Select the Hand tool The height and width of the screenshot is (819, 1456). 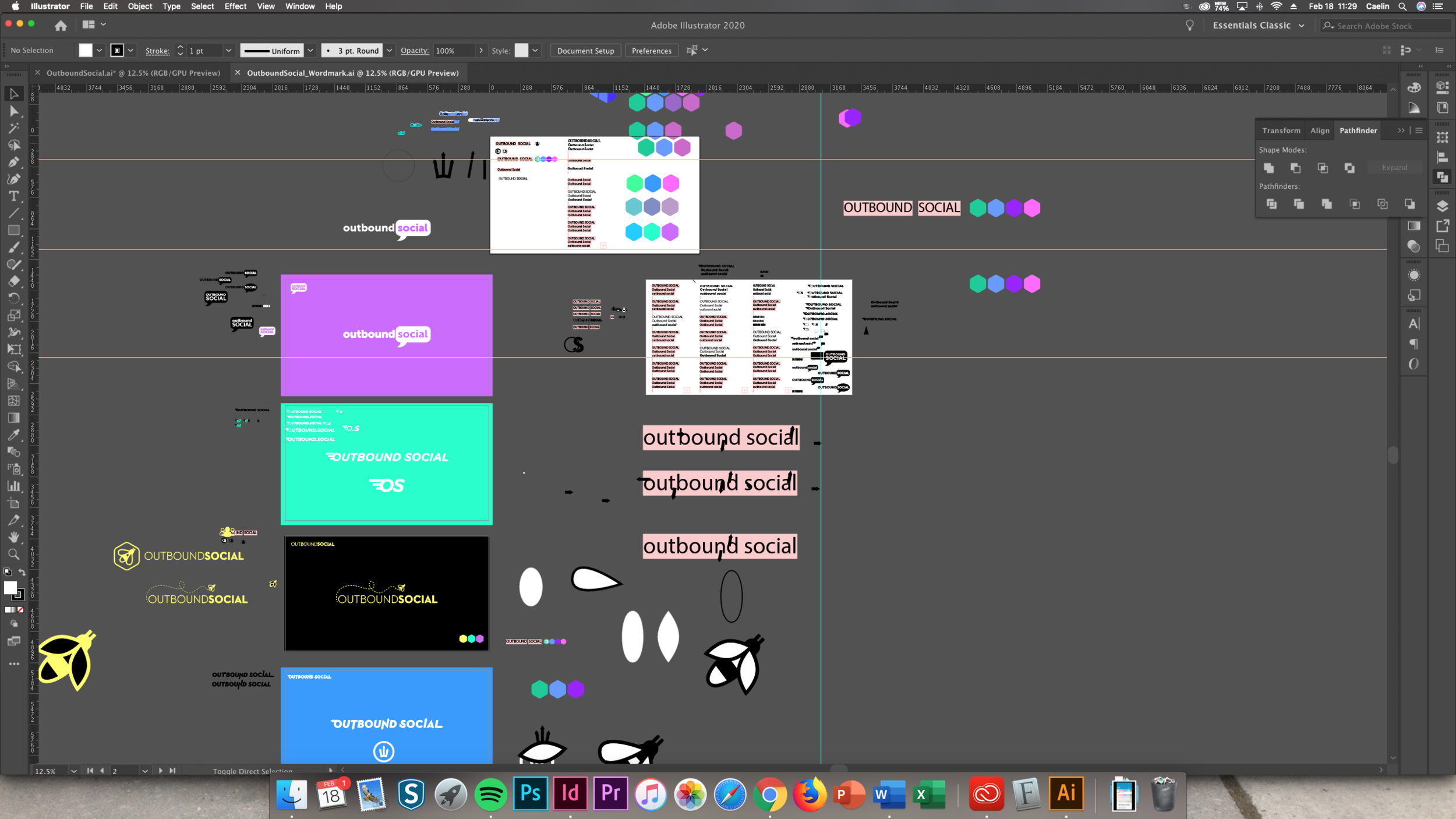(13, 537)
